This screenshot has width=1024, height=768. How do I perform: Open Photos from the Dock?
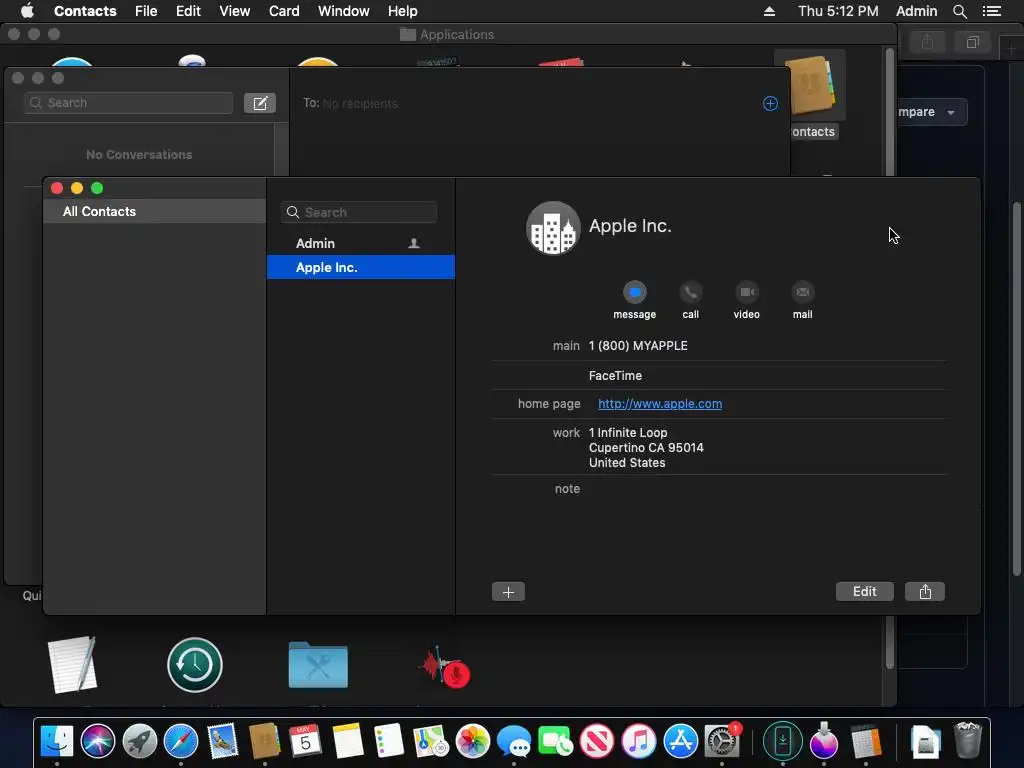[x=472, y=741]
